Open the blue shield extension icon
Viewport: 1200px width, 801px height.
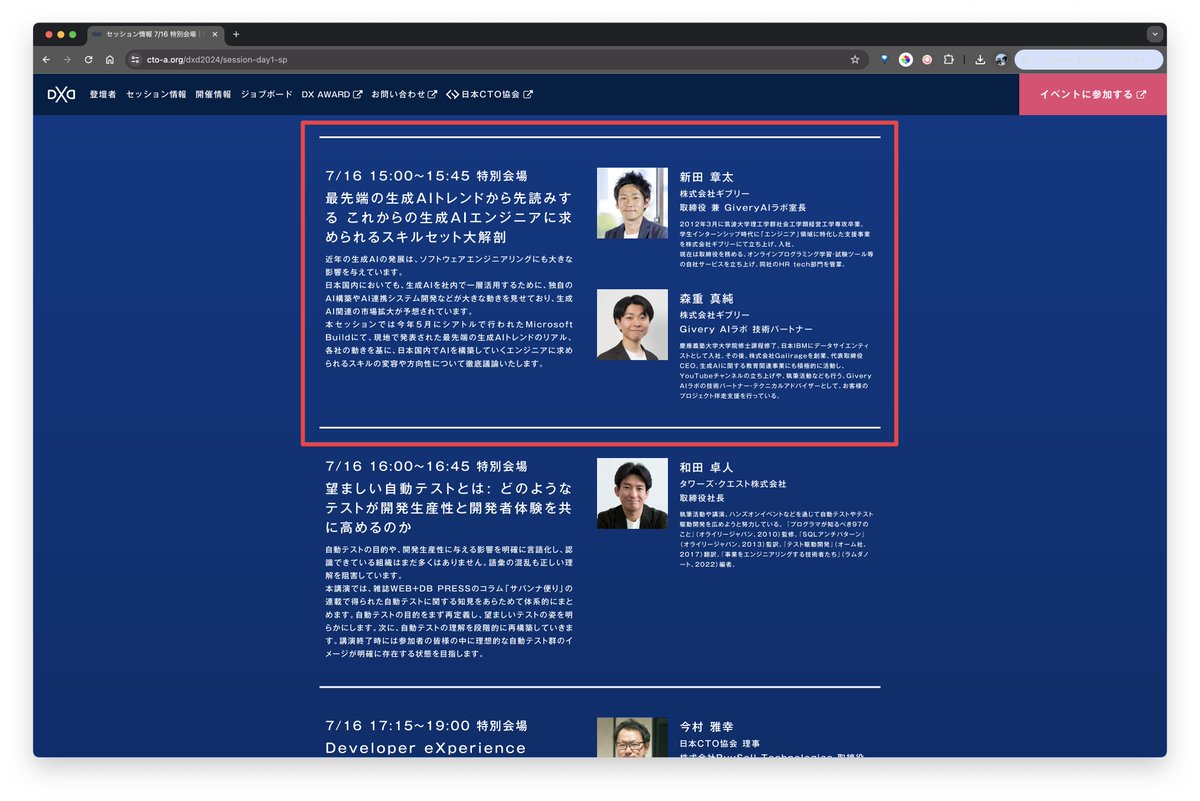884,60
